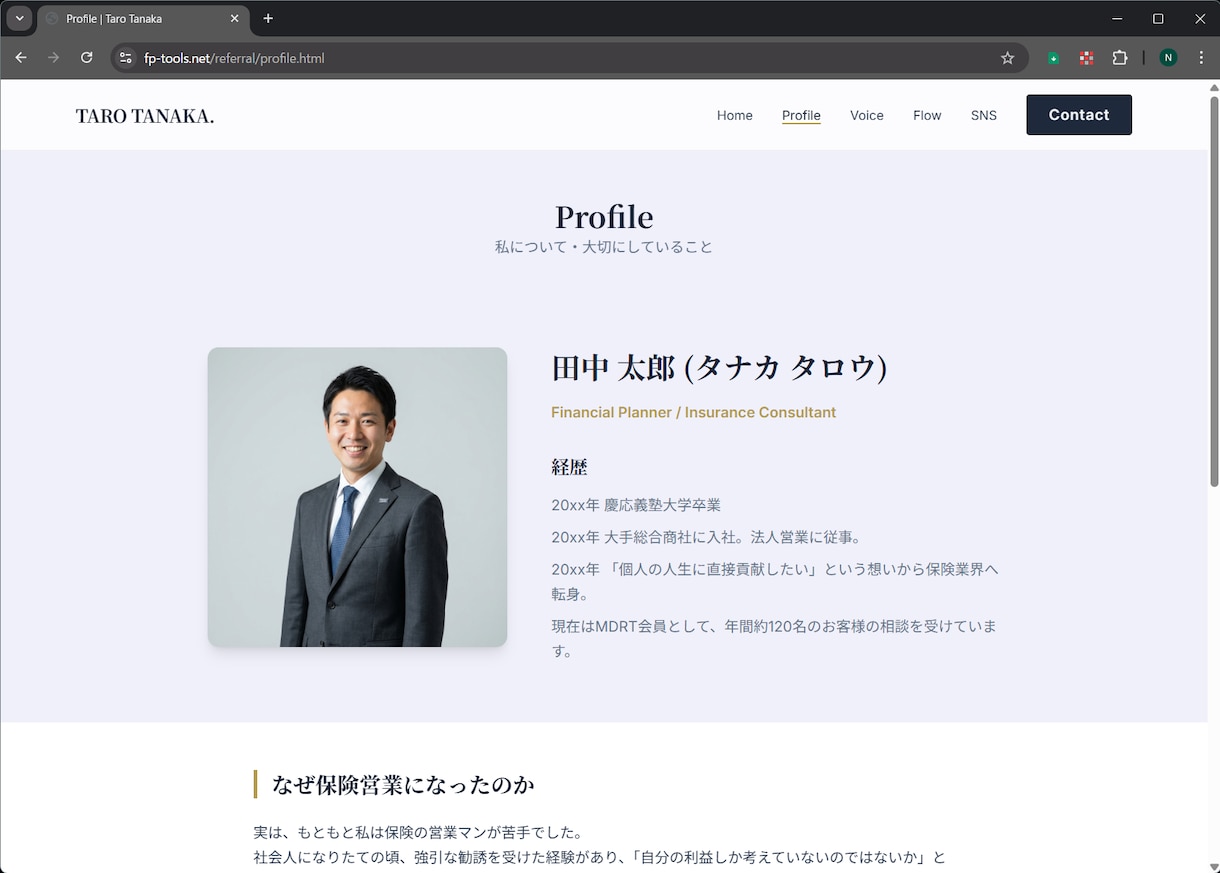Image resolution: width=1220 pixels, height=873 pixels.
Task: Click the line 20xx年 慶応義塾大学卒業
Action: pyautogui.click(x=636, y=505)
